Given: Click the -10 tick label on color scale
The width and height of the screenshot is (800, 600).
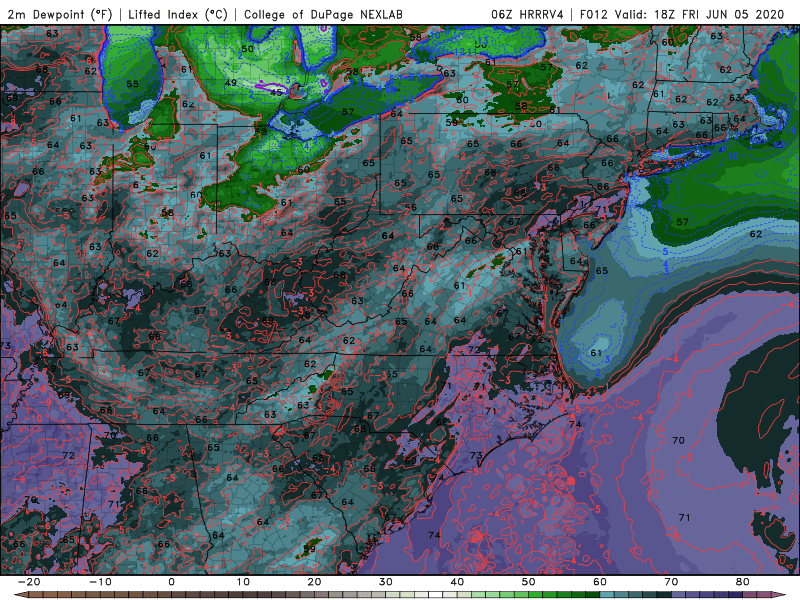Looking at the screenshot, I should pos(100,582).
